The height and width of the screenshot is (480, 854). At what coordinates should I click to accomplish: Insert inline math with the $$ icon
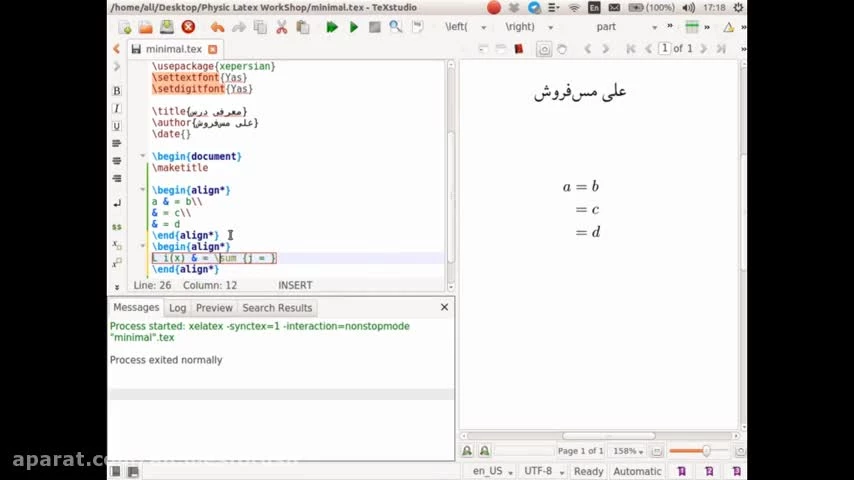117,227
